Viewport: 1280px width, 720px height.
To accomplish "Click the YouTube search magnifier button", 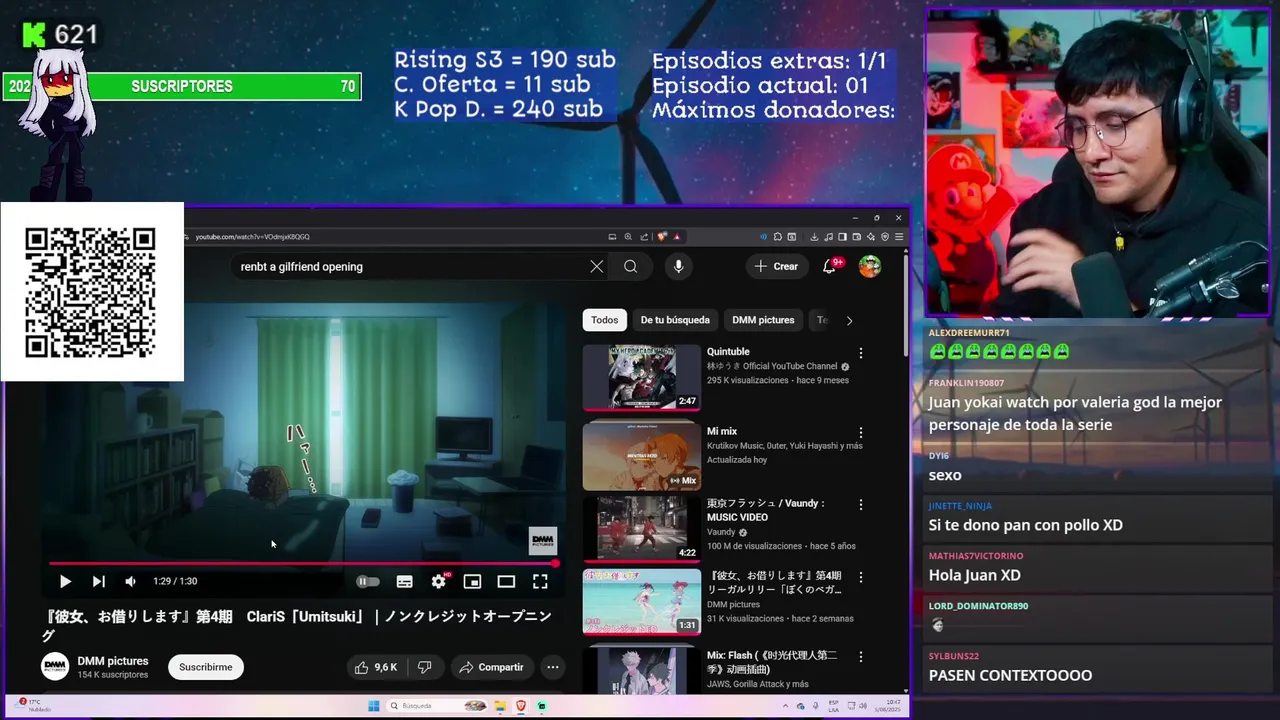I will click(x=630, y=266).
